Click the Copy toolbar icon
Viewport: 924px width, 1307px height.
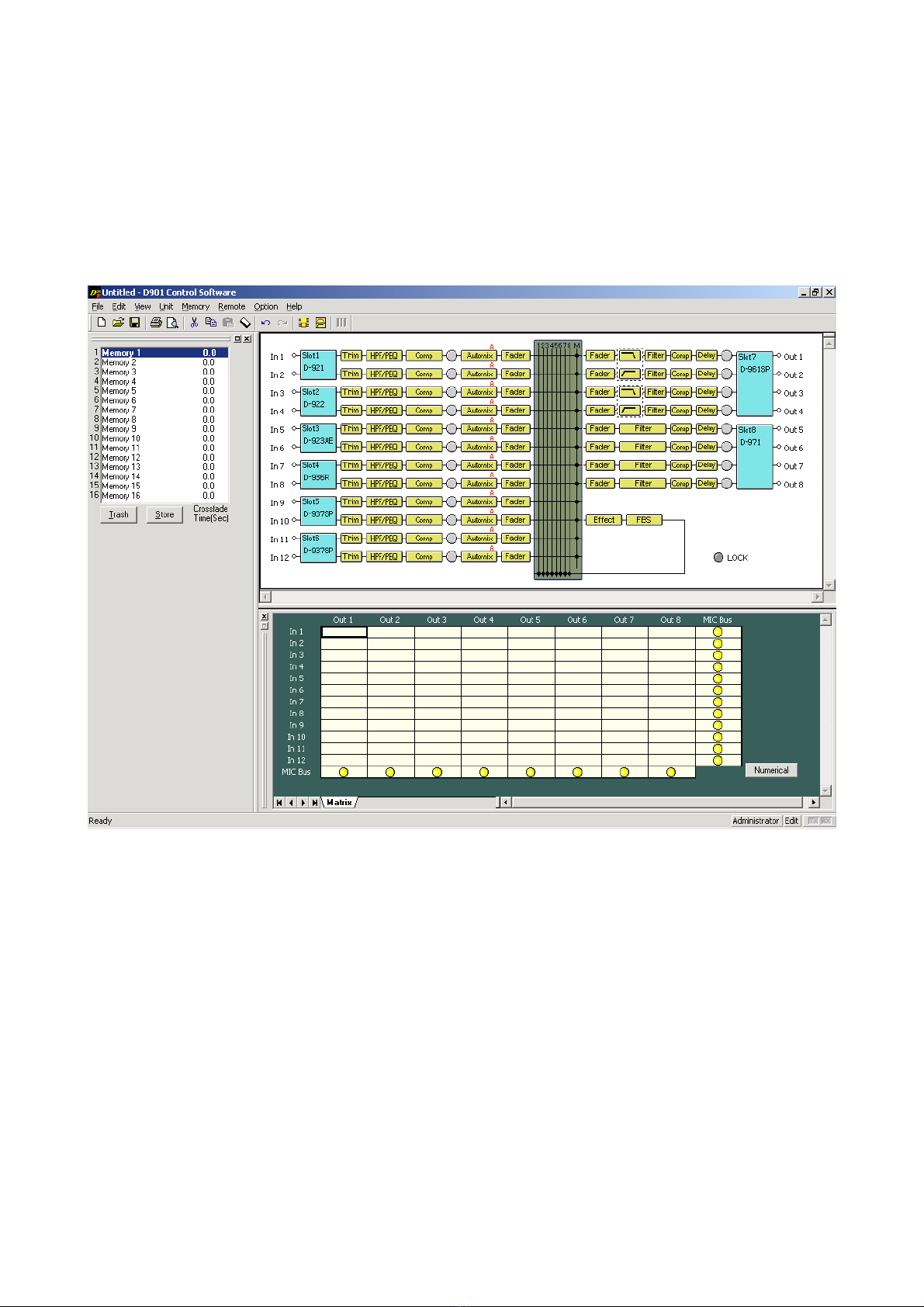211,323
